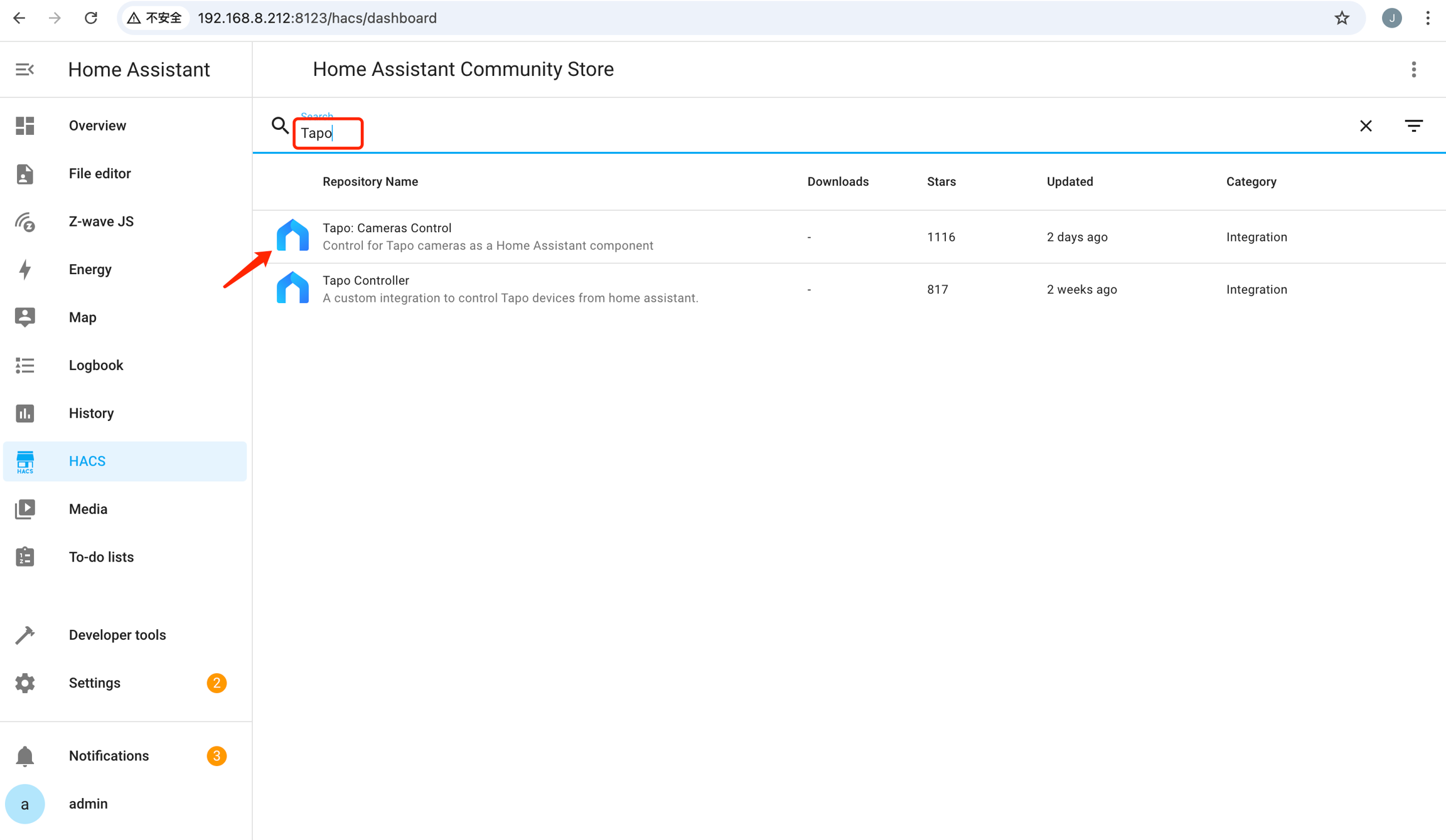The height and width of the screenshot is (840, 1446).
Task: Bookmark this page with the star icon
Action: pyautogui.click(x=1341, y=18)
